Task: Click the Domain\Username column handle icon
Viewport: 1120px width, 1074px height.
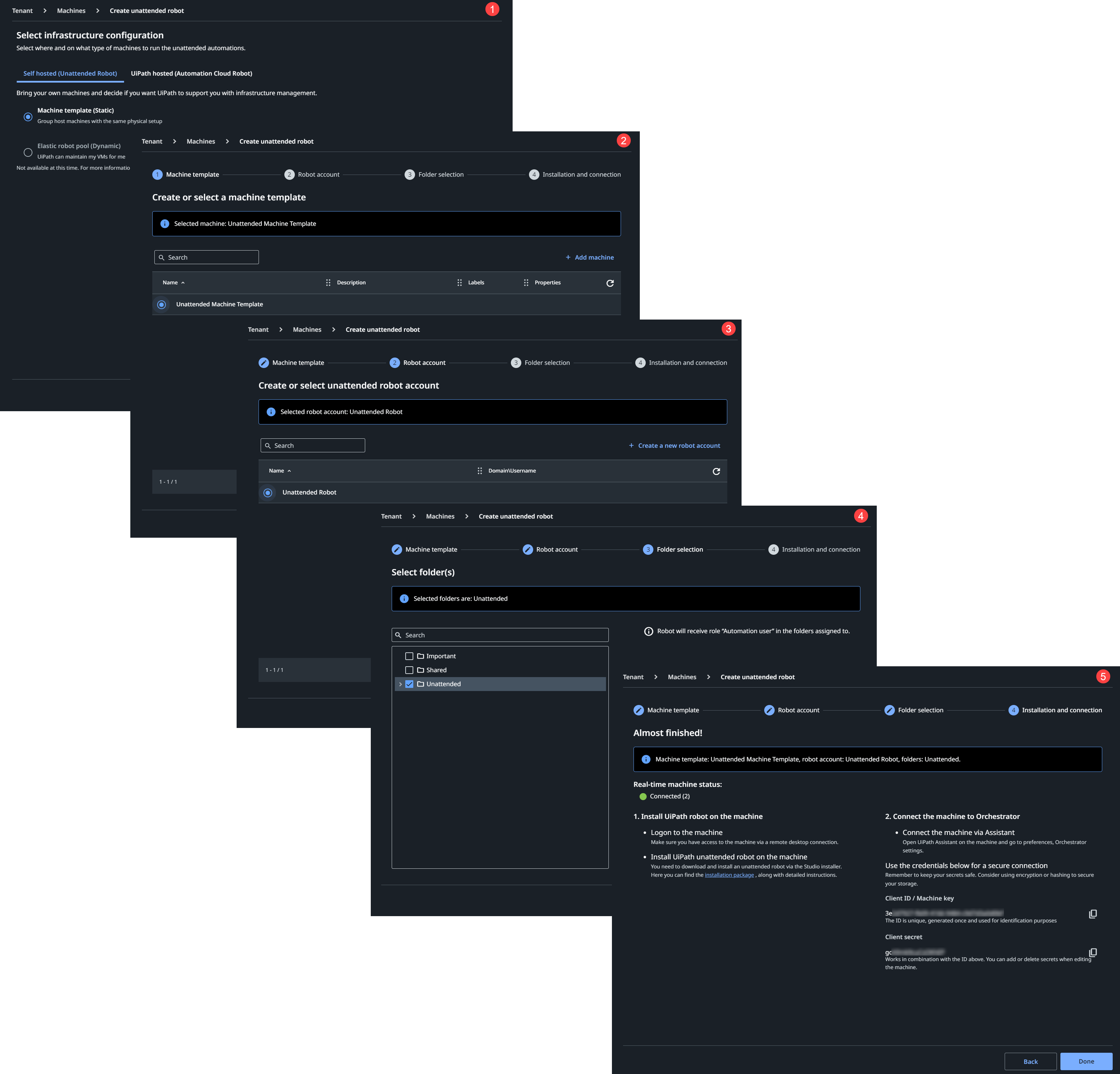Action: [480, 471]
